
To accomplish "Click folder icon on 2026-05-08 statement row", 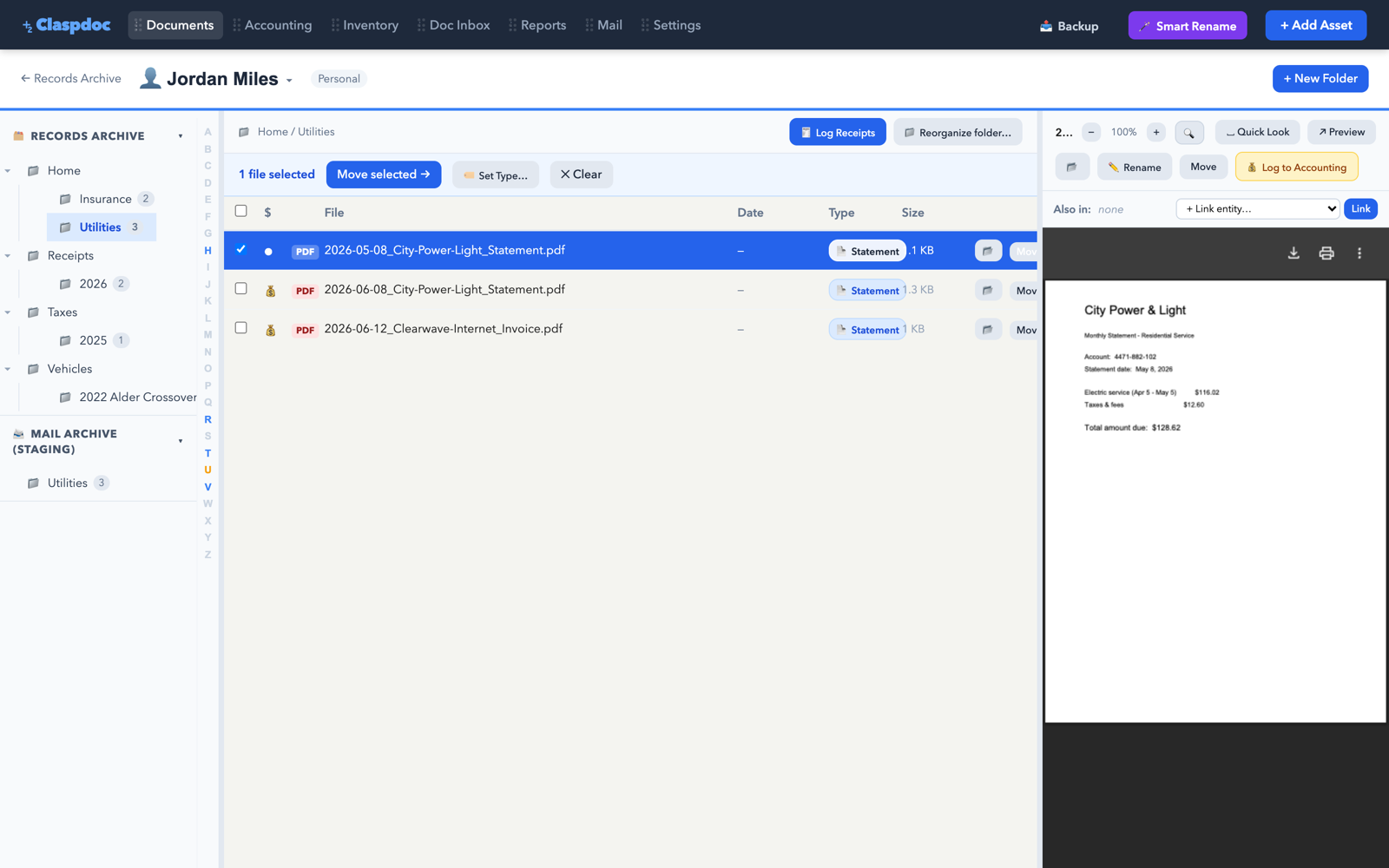I will tap(988, 251).
